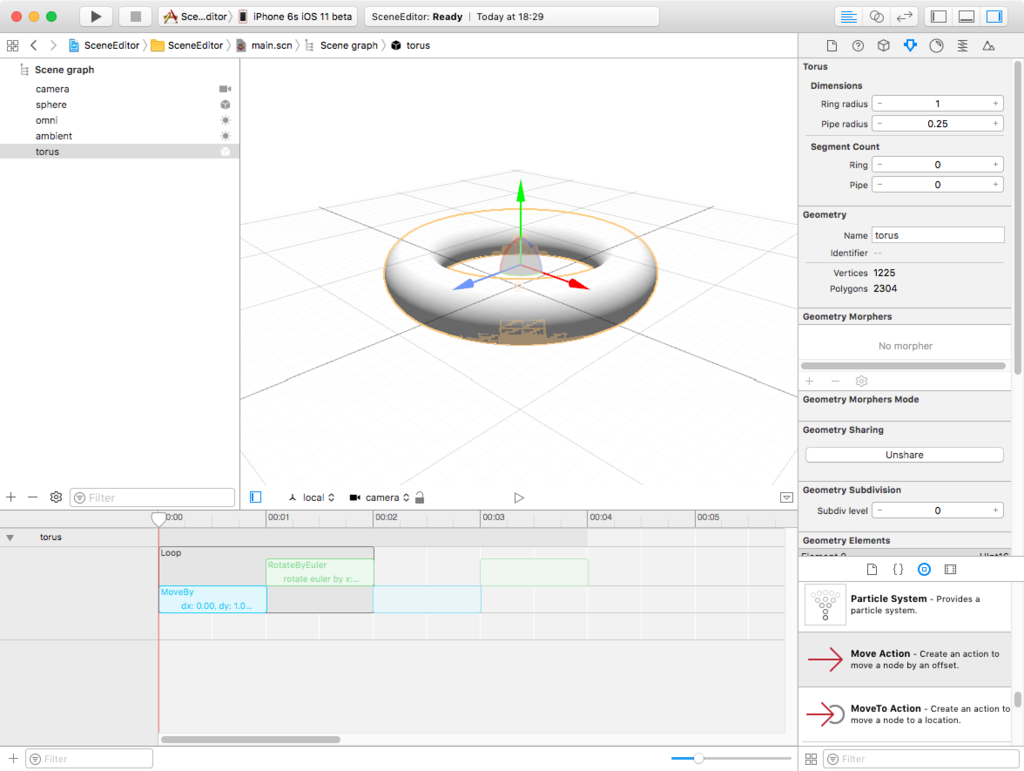The height and width of the screenshot is (771, 1024).
Task: Switch library to icon grid view
Action: 811,759
